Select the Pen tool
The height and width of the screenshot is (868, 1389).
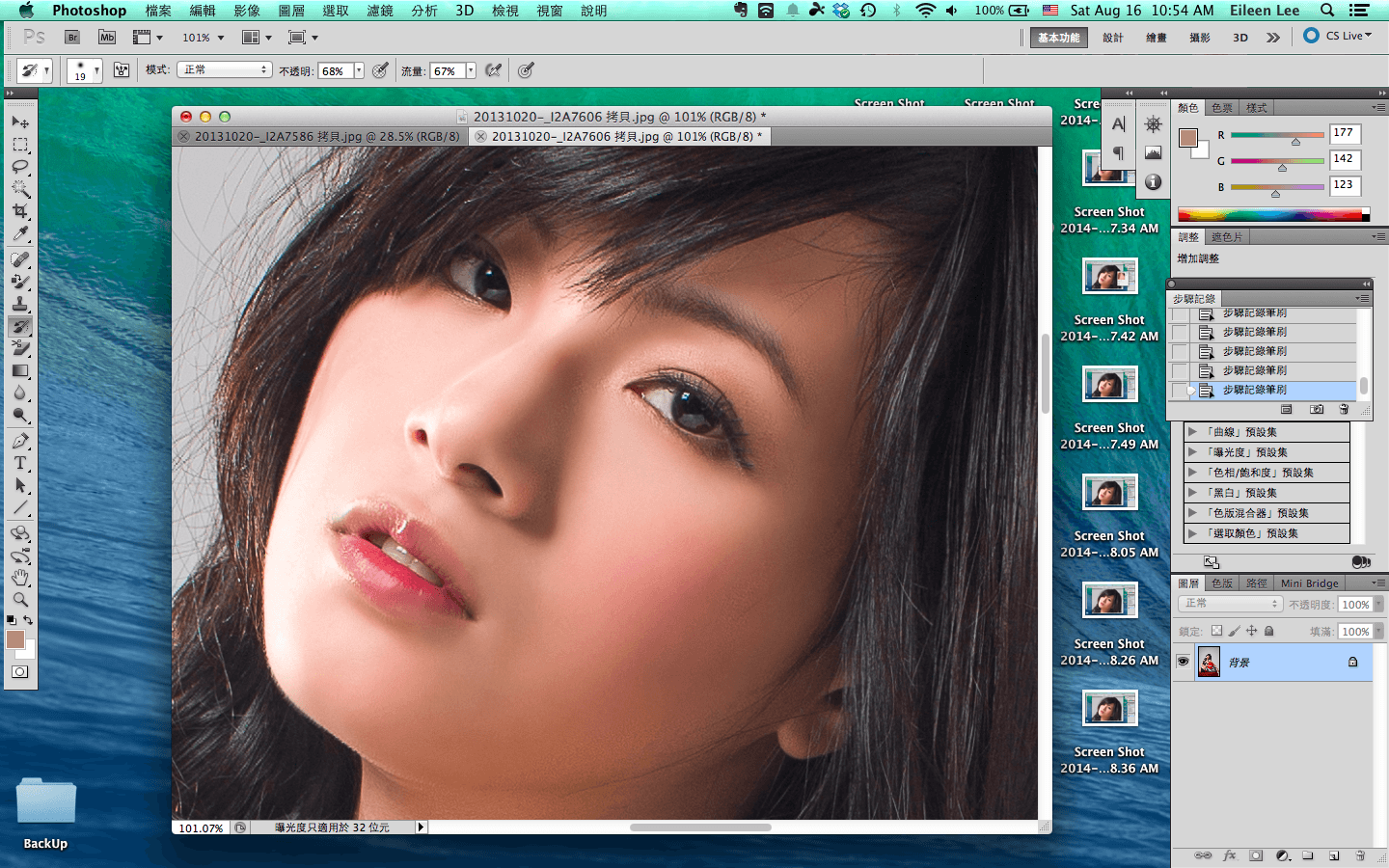click(20, 441)
